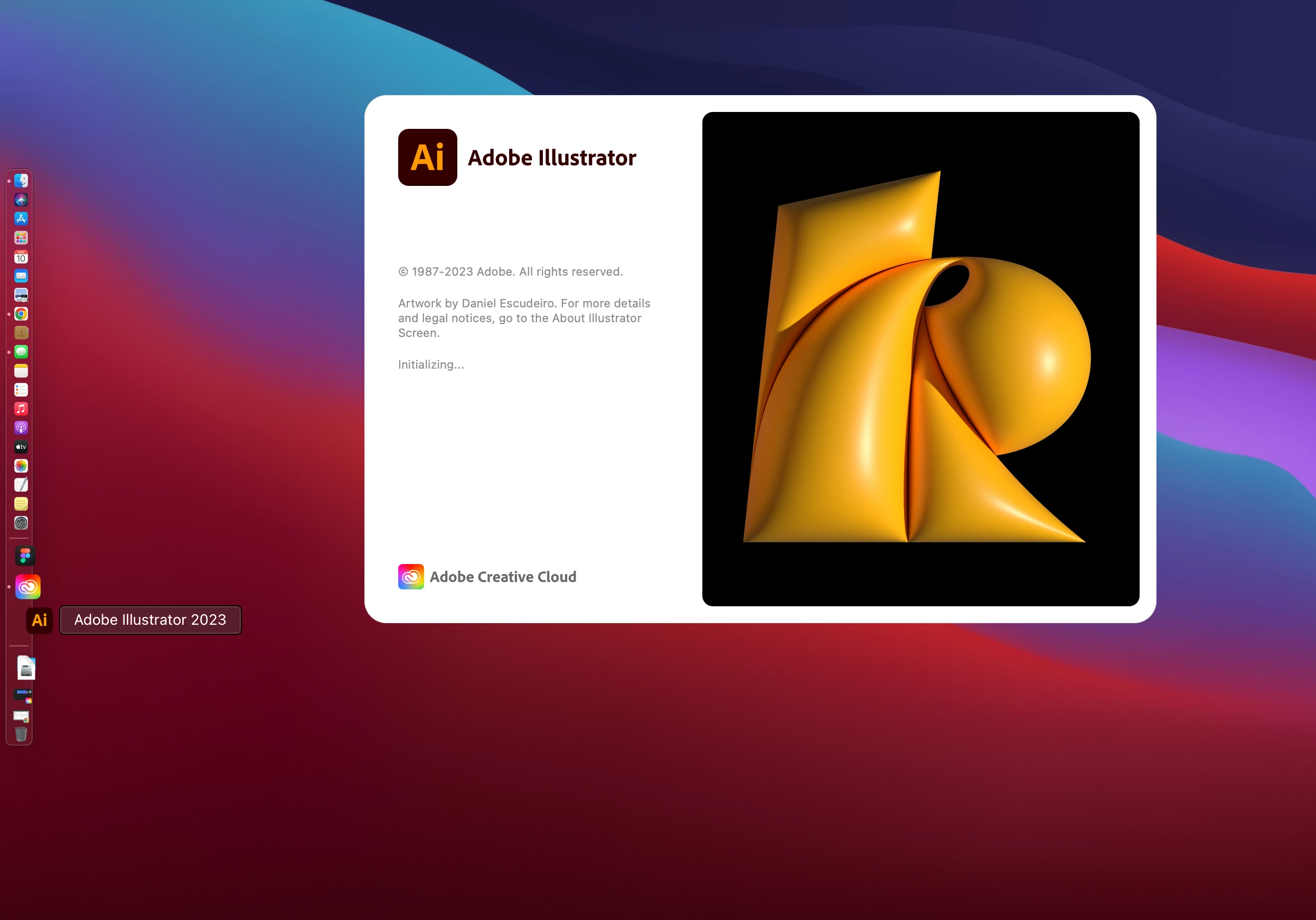The image size is (1316, 920).
Task: Open the Apple TV app
Action: [21, 446]
